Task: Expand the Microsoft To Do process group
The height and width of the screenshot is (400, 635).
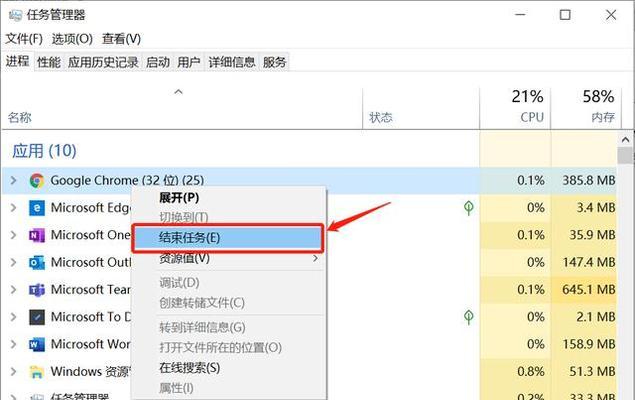Action: [x=13, y=317]
